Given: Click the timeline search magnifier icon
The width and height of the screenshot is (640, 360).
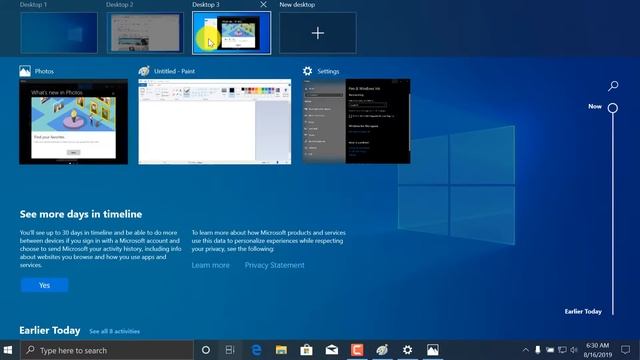Looking at the screenshot, I should pos(613,86).
